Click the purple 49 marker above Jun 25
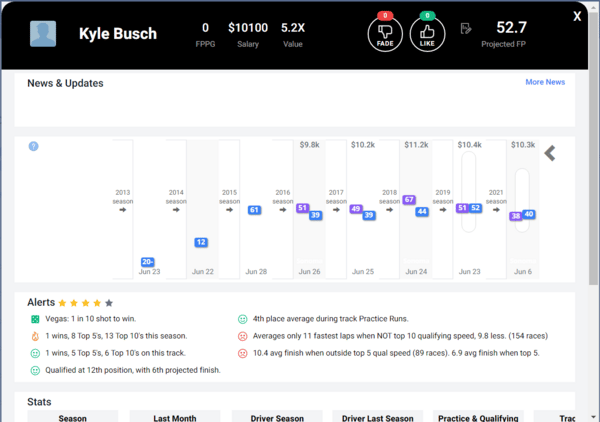 (x=356, y=209)
